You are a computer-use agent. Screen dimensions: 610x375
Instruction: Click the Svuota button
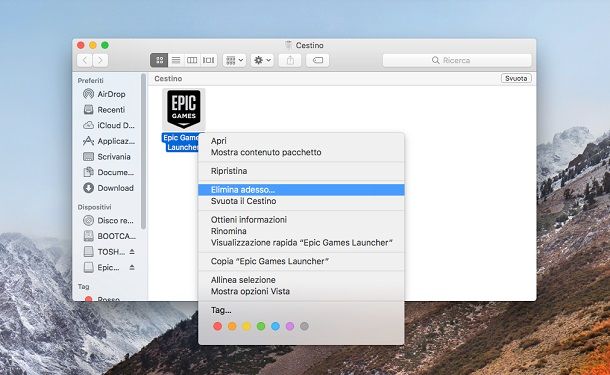(516, 78)
